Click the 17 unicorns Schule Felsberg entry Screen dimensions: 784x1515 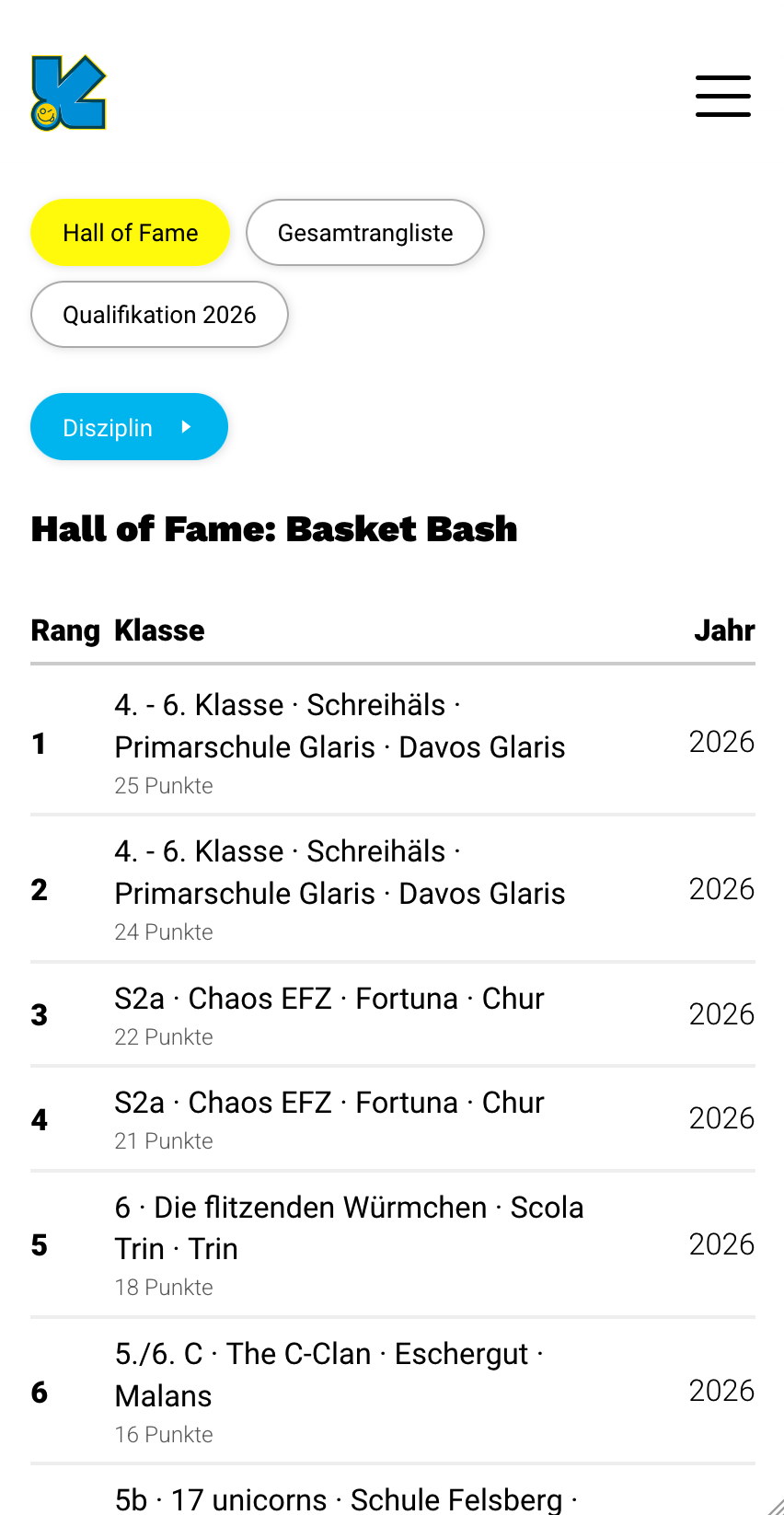point(345,1499)
